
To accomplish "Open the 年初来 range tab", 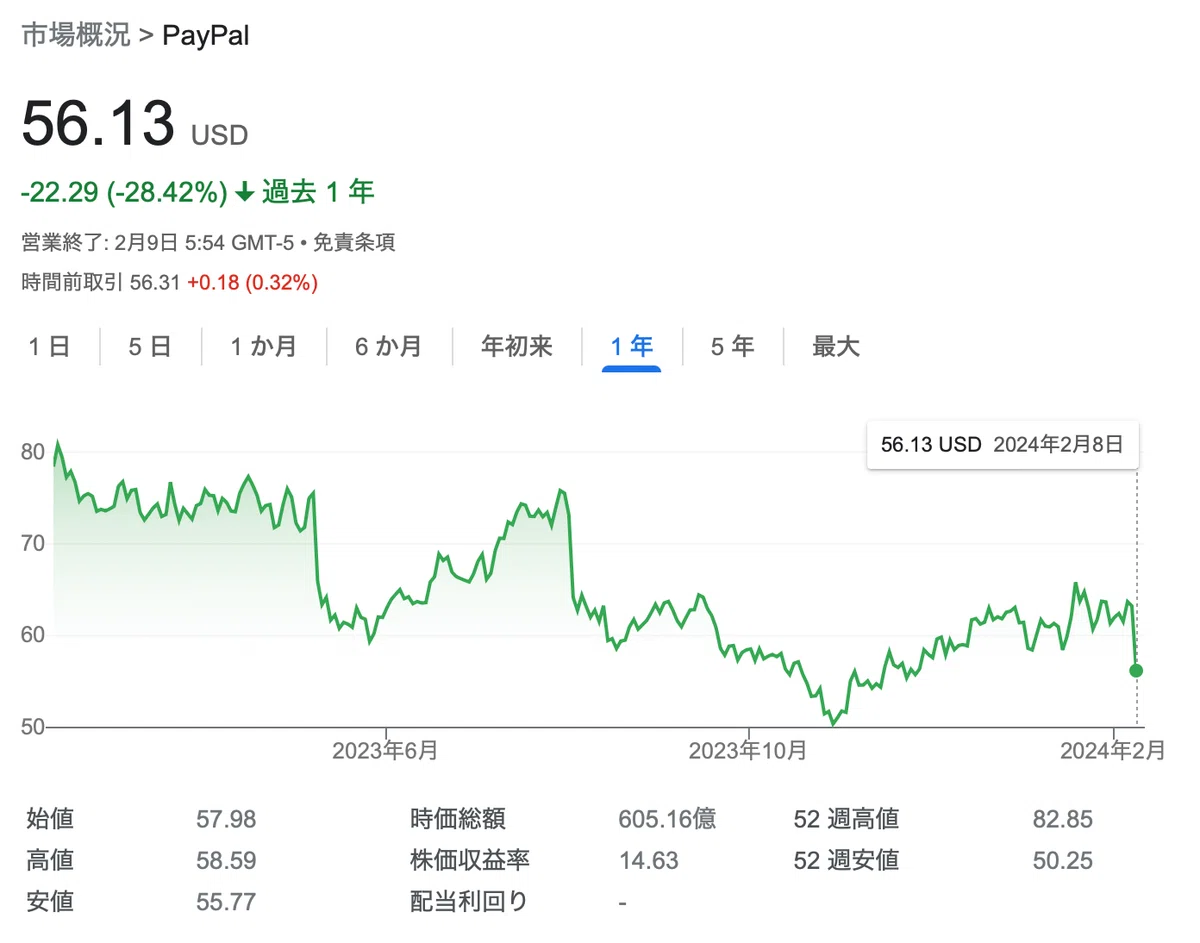I will coord(516,347).
